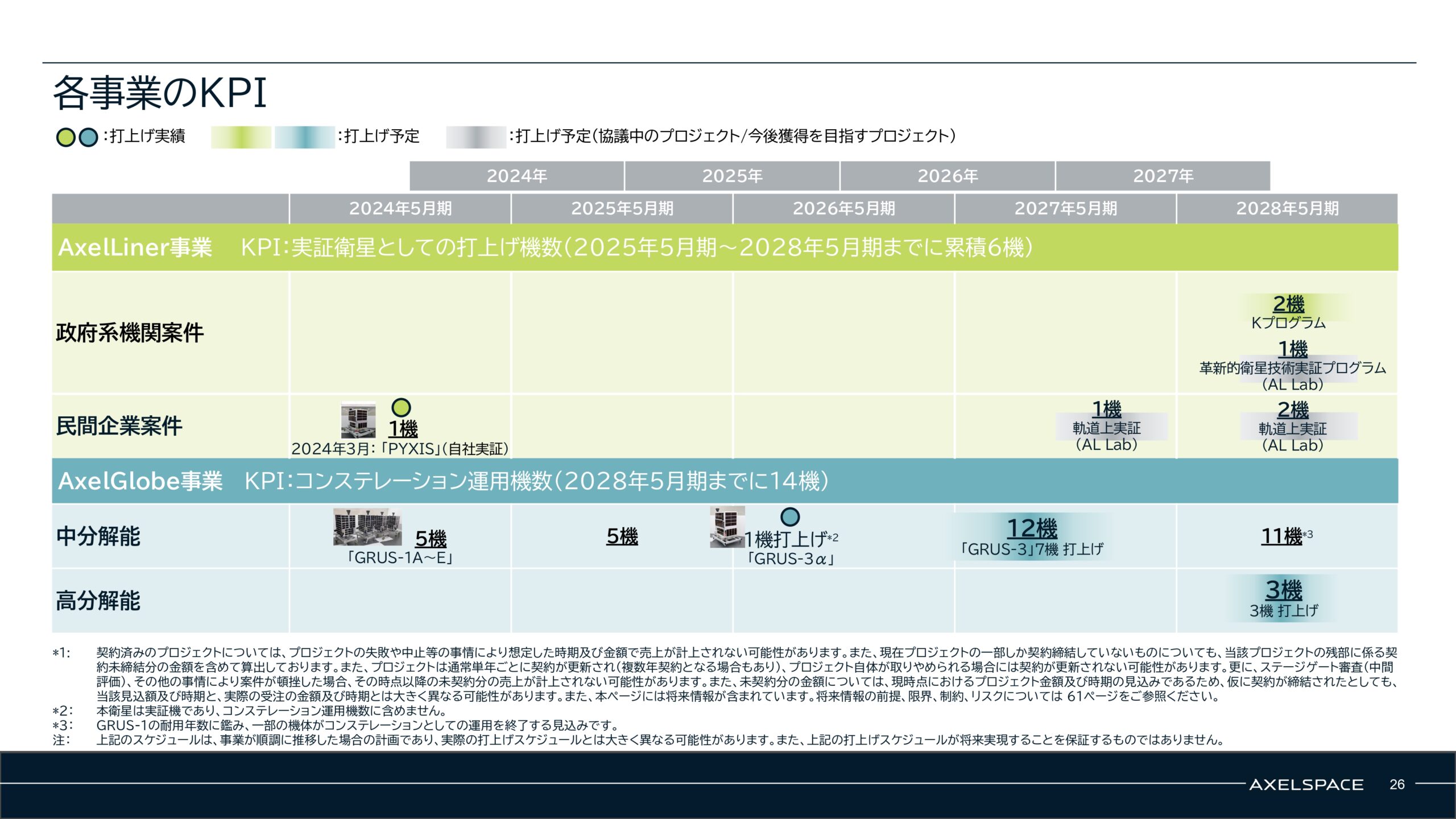Click the gray gradient under-discussion swatch in the legend
Viewport: 1456px width, 819px height.
(x=476, y=137)
